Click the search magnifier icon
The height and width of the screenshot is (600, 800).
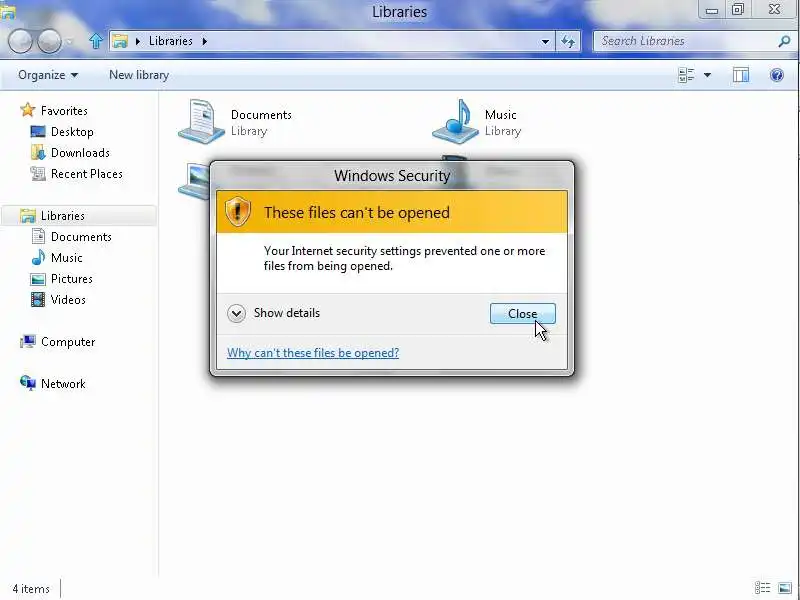coord(784,41)
